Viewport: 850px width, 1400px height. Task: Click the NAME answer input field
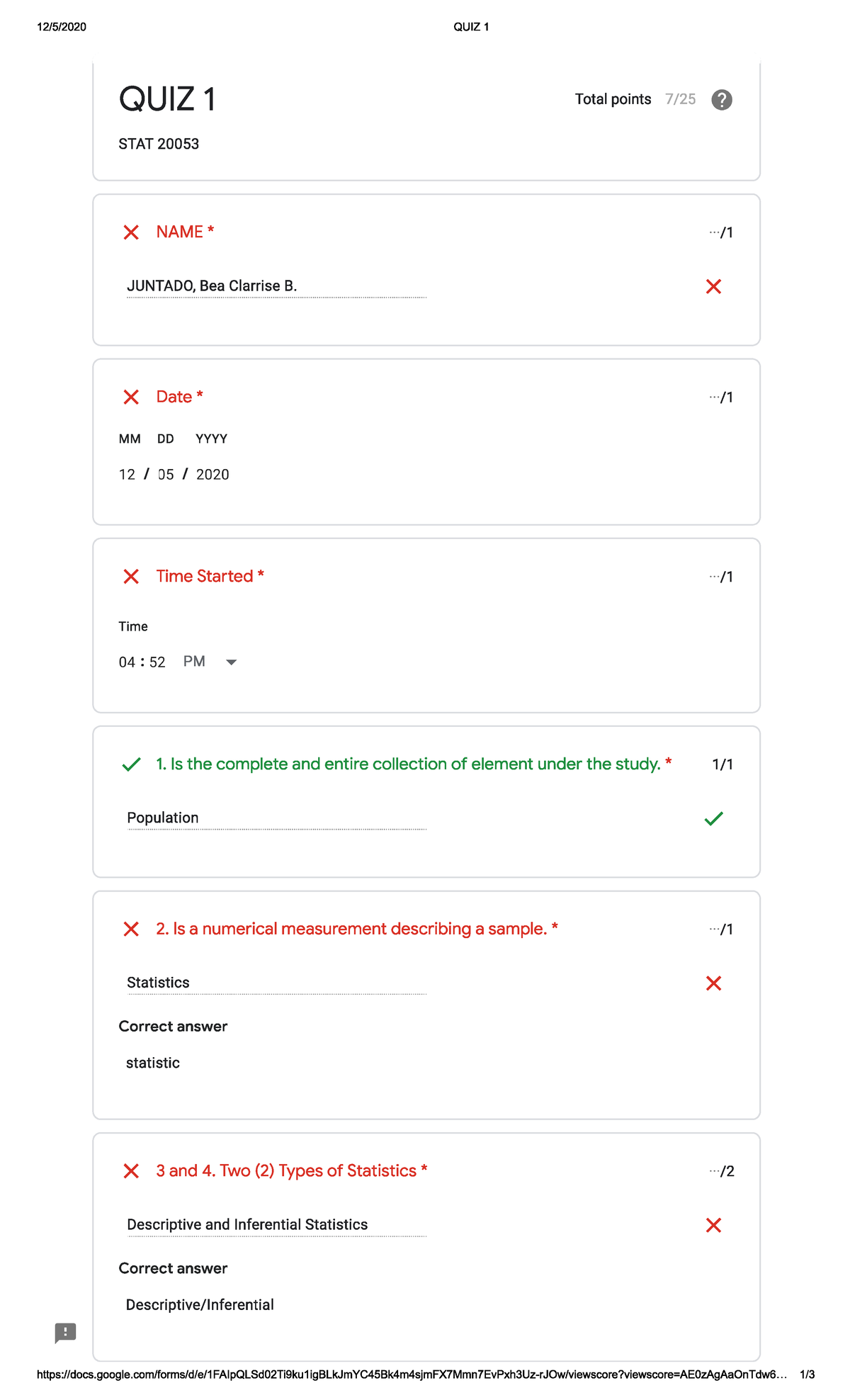pos(276,286)
